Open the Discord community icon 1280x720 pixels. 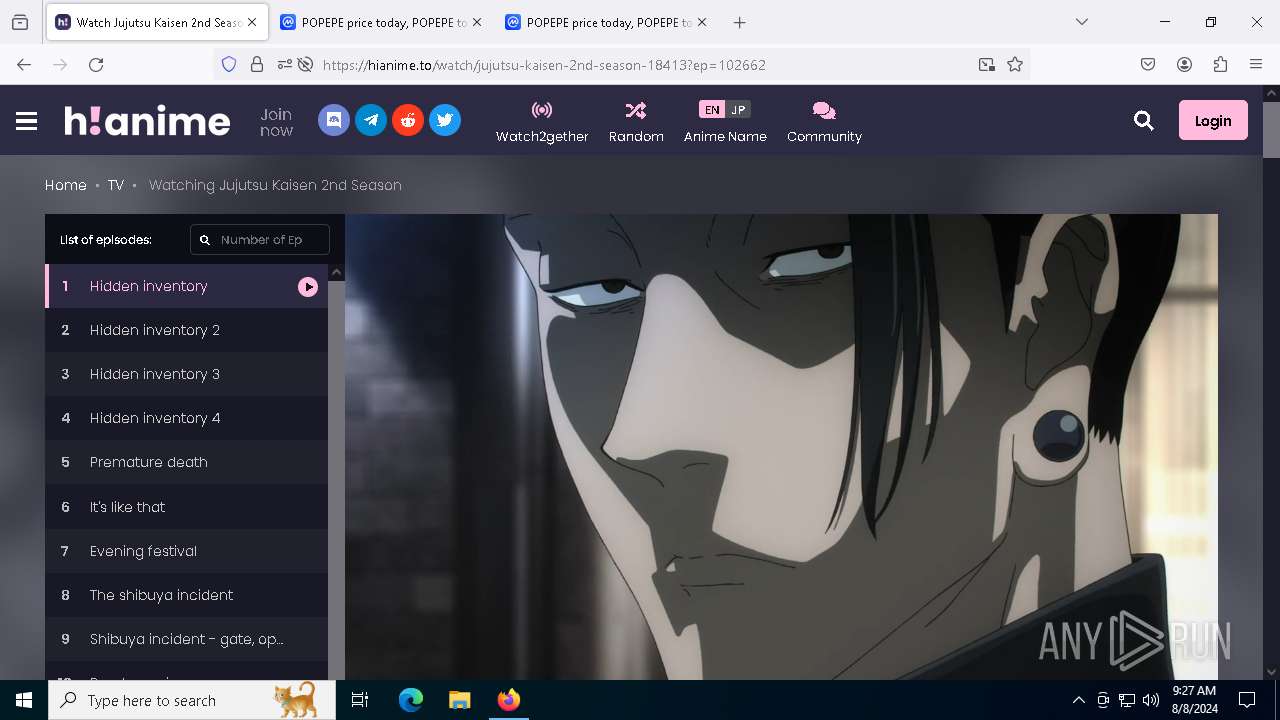[x=334, y=120]
